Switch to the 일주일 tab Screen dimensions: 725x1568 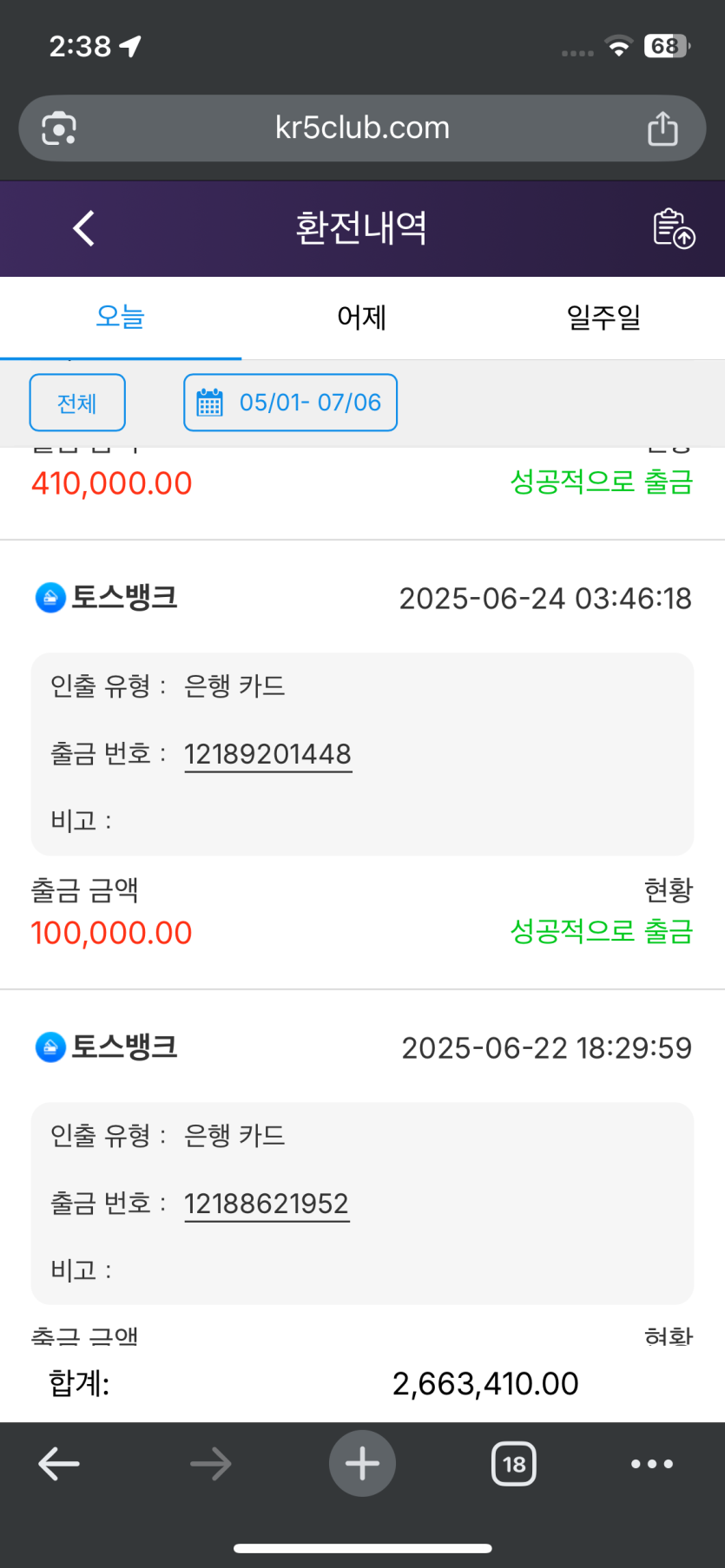point(603,317)
